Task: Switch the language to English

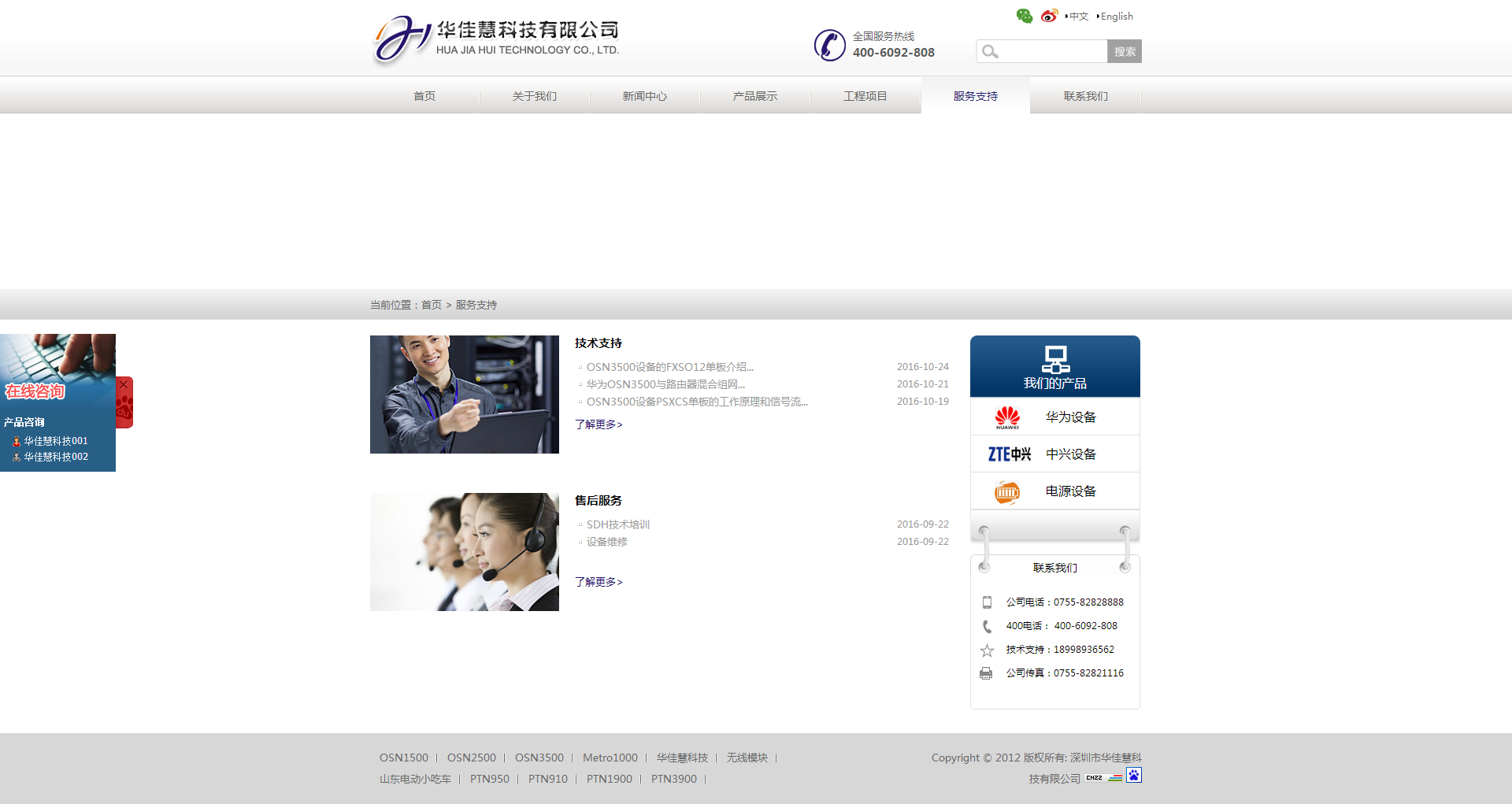Action: pos(1116,17)
